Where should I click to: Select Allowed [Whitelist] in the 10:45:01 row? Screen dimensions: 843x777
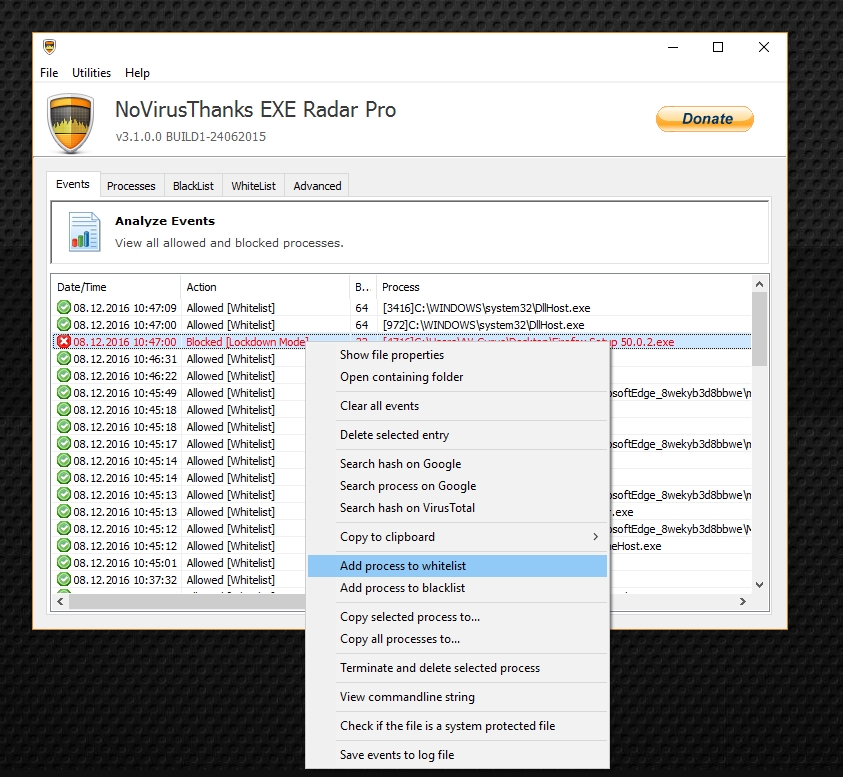tap(231, 563)
